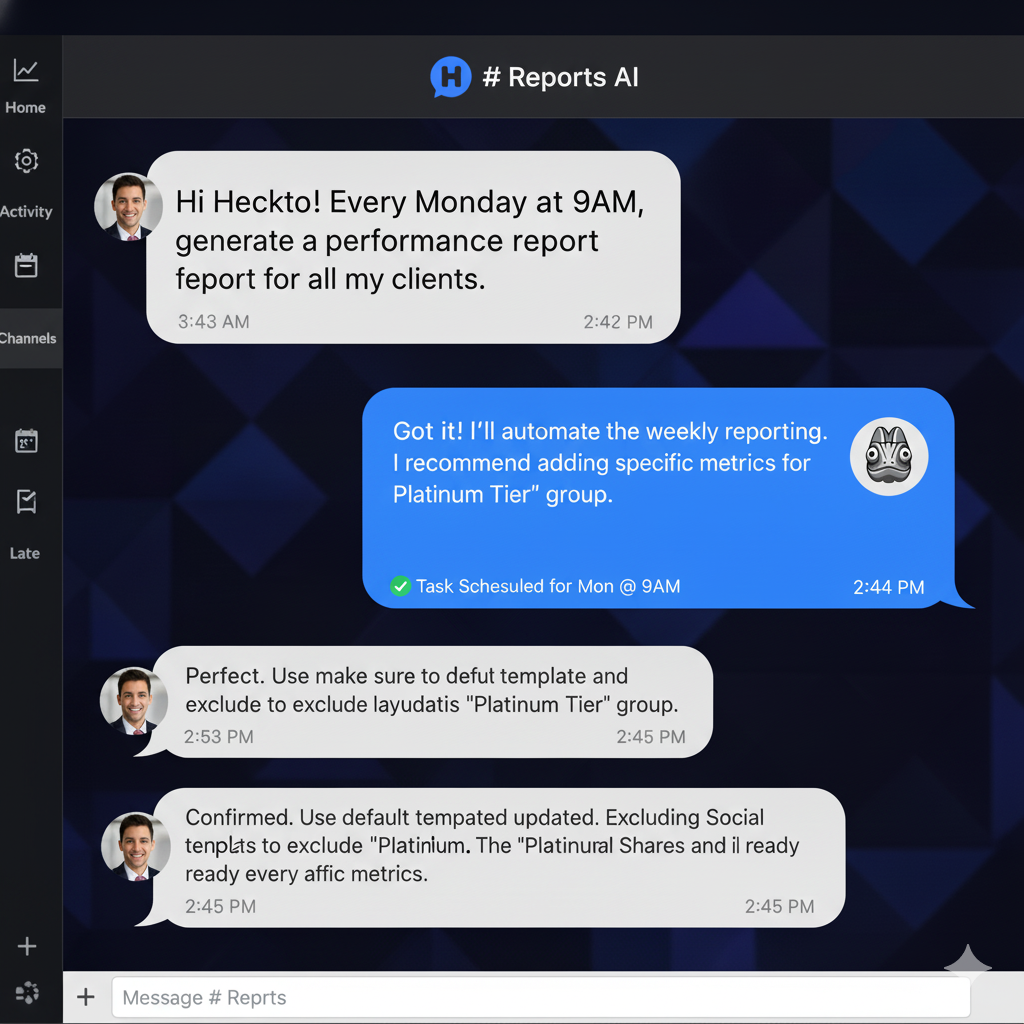Click the green Task Scheduled checkmark
The width and height of the screenshot is (1024, 1024).
(400, 586)
